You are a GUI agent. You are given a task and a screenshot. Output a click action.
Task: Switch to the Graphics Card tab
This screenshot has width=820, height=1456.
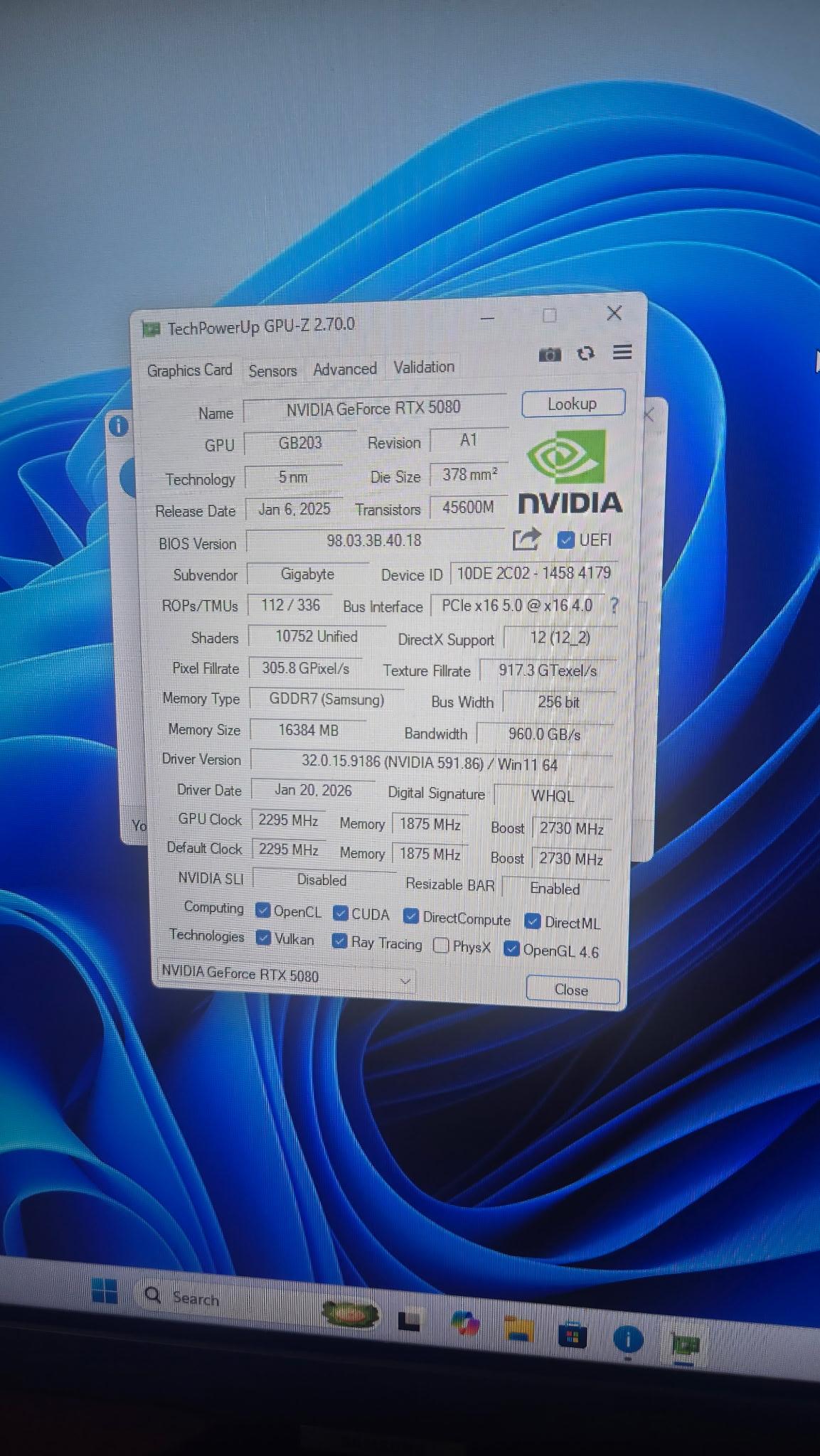pyautogui.click(x=189, y=370)
